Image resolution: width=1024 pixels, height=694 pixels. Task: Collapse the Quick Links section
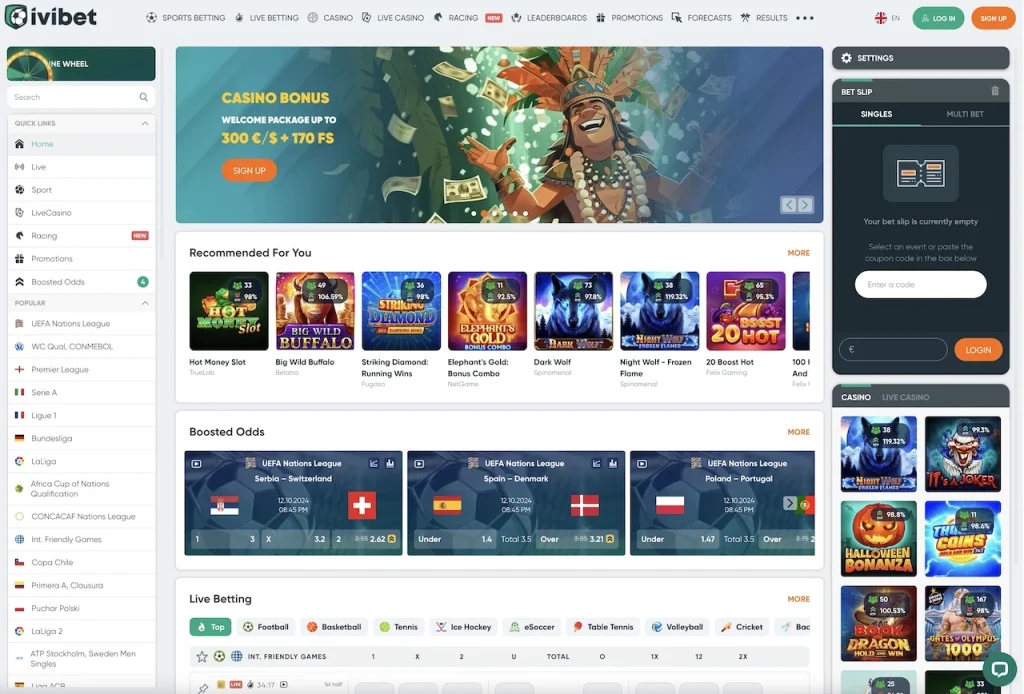pyautogui.click(x=145, y=123)
